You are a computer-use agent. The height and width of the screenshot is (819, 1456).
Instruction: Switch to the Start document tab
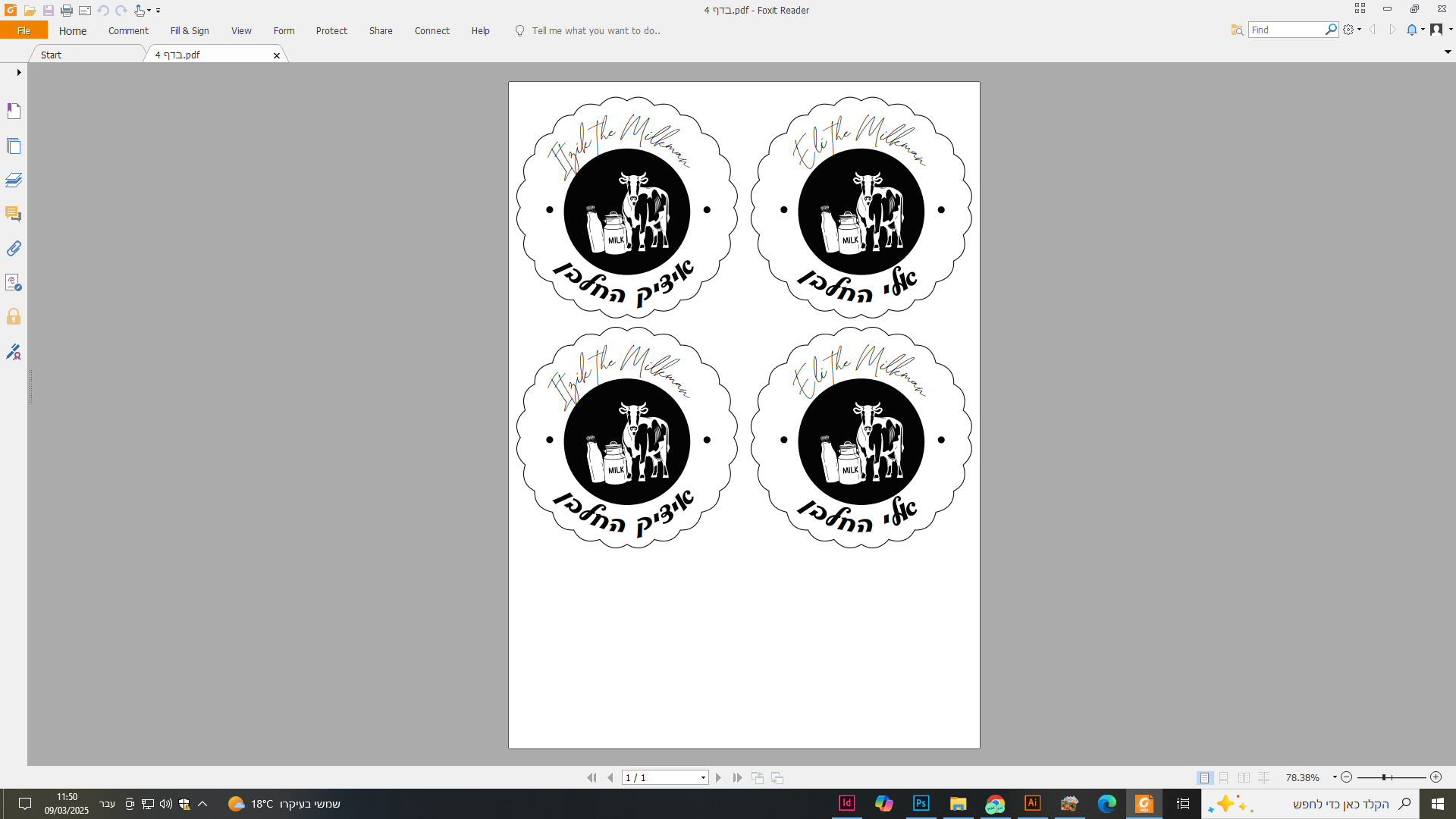[x=52, y=55]
